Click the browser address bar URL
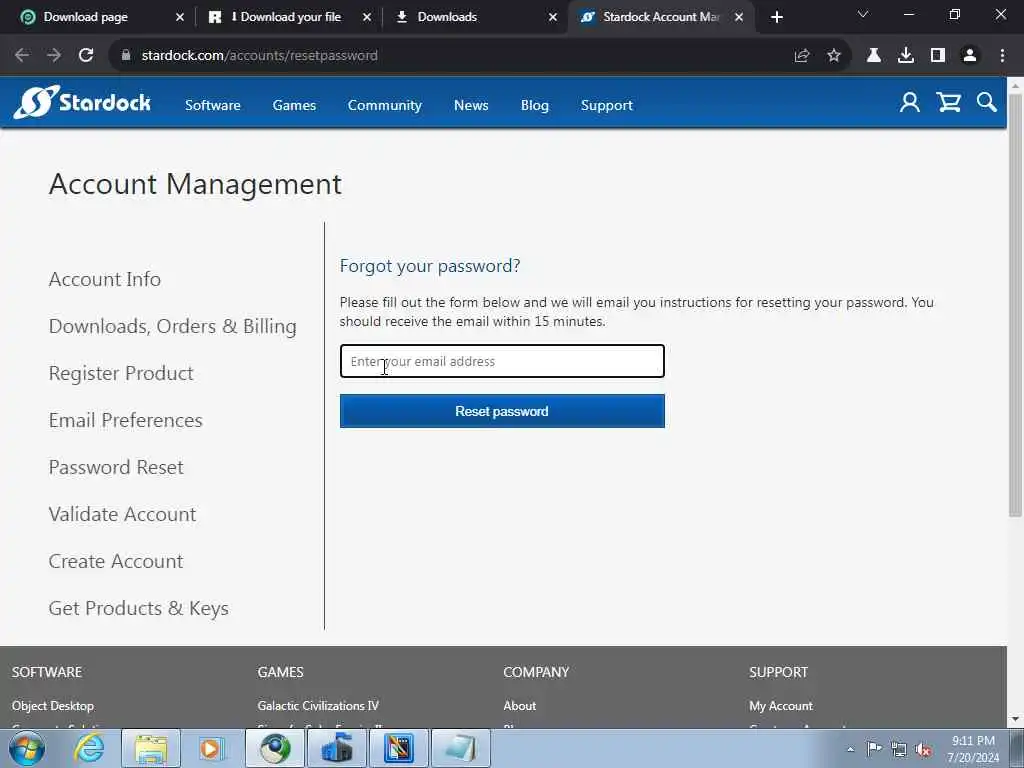 259,56
